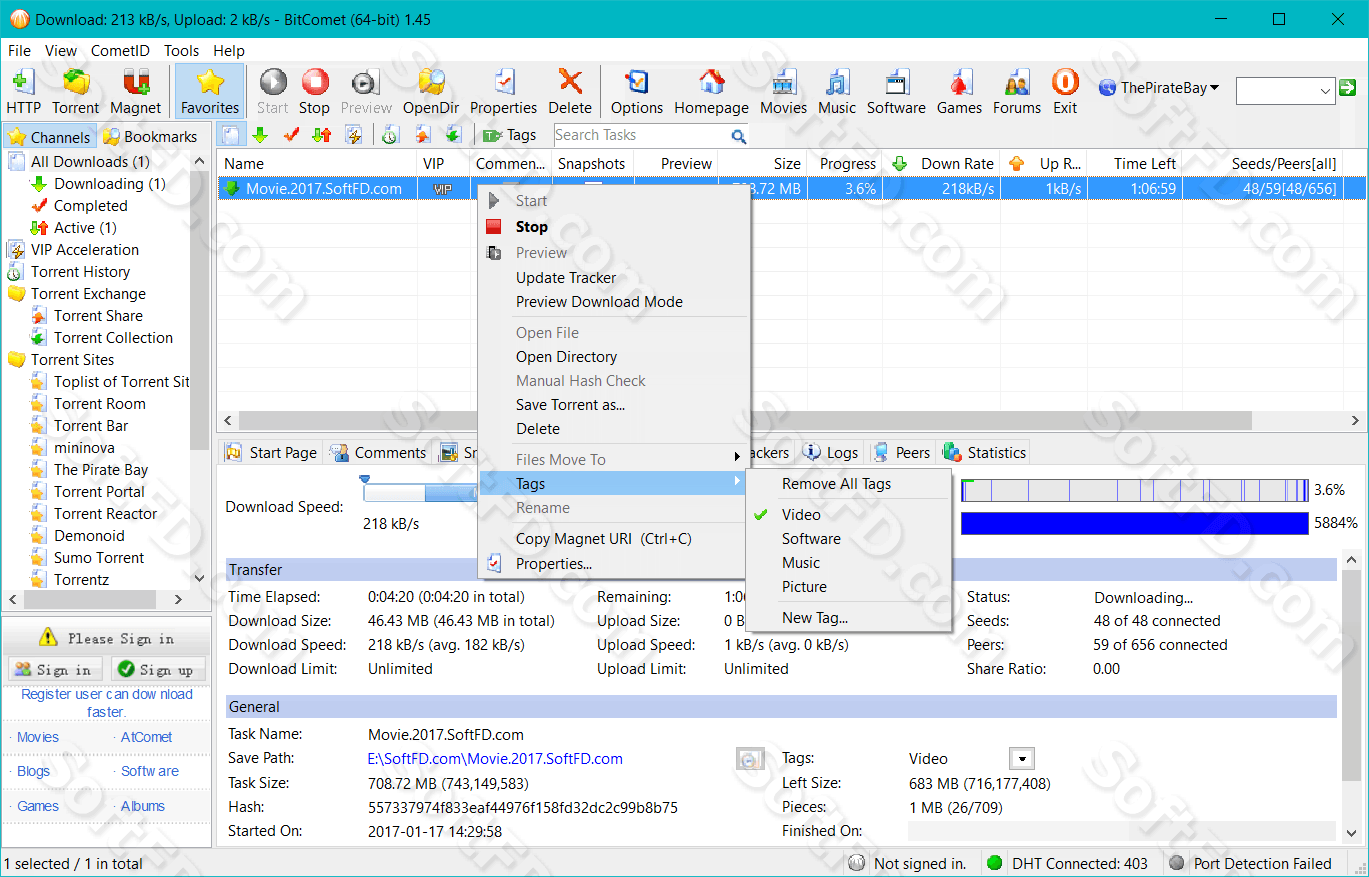Click the DHT Connected status indicator
The image size is (1369, 877).
tap(1067, 864)
